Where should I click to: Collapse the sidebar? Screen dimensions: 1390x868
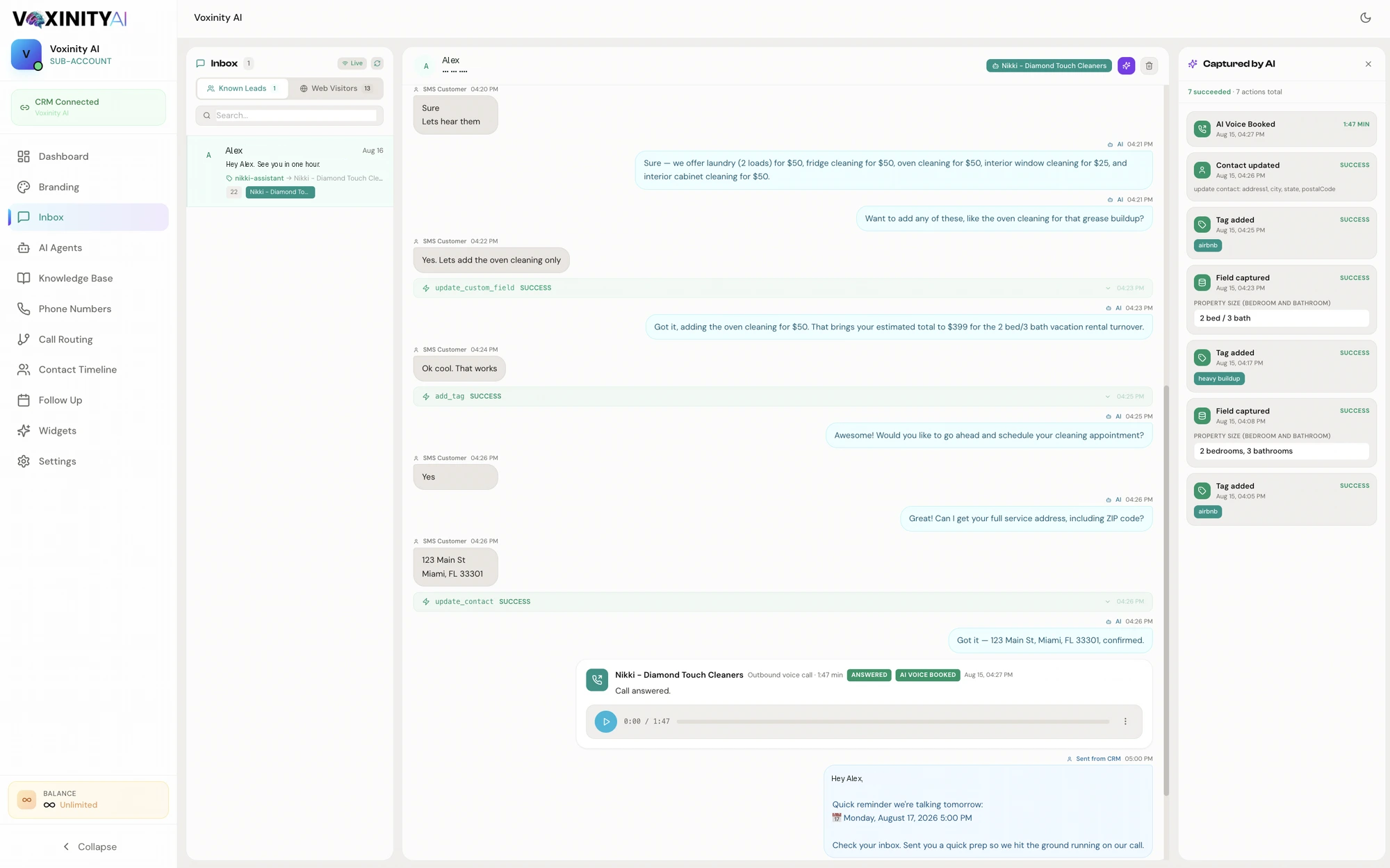point(88,846)
